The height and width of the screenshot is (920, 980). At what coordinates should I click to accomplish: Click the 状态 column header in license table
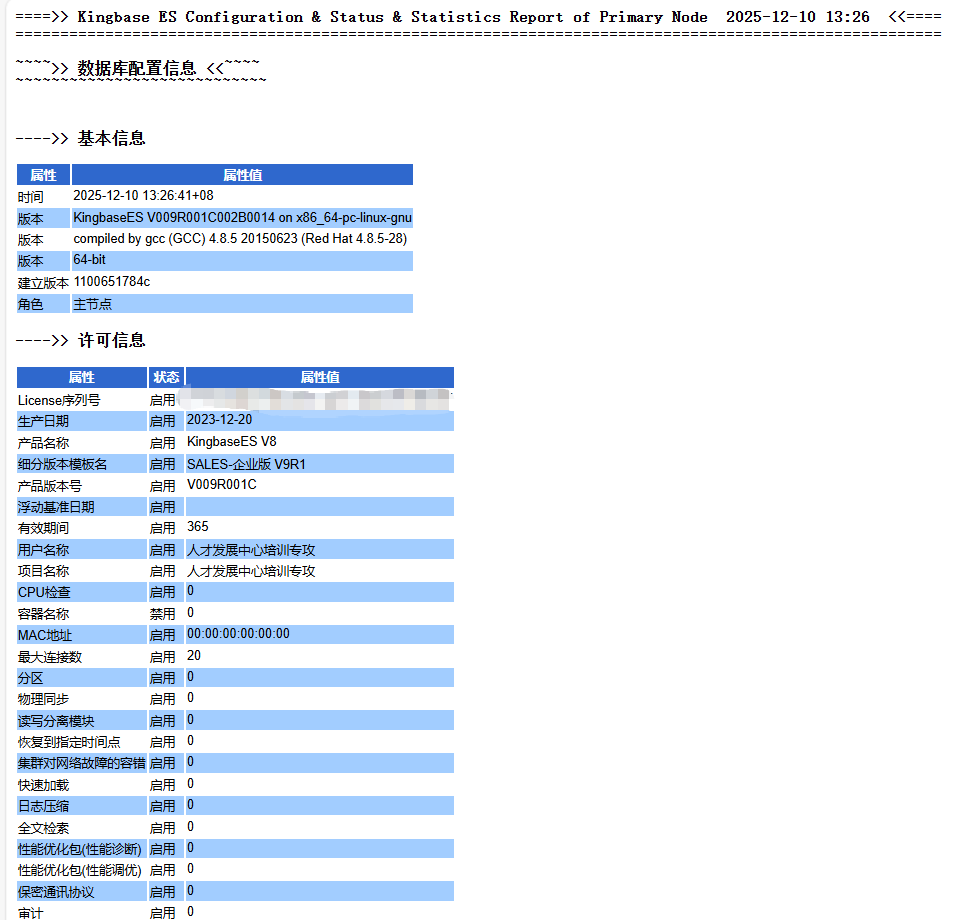pos(166,377)
